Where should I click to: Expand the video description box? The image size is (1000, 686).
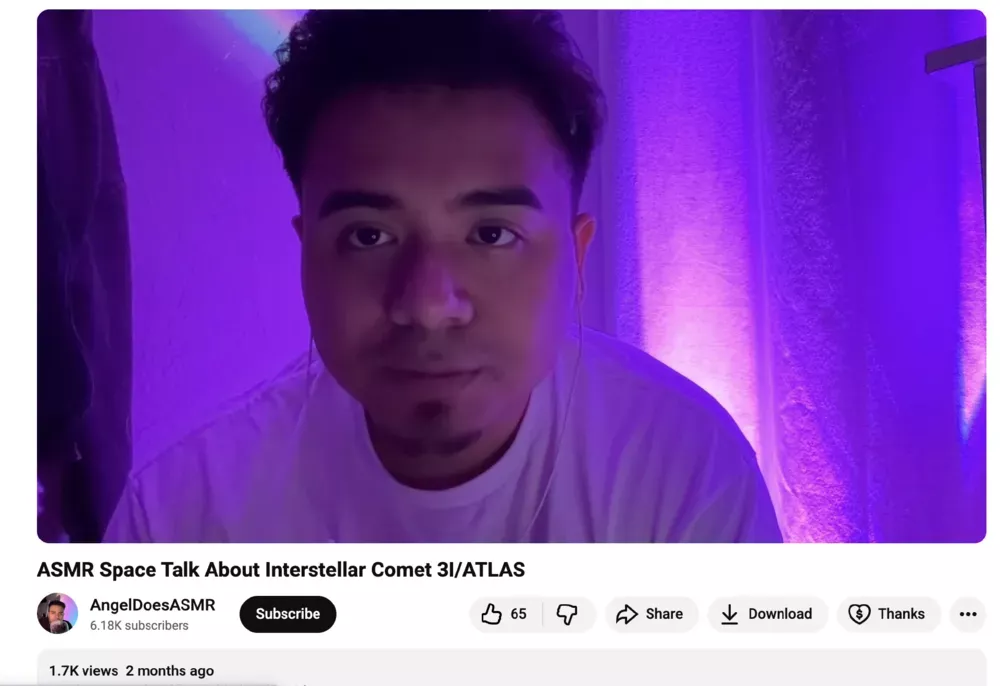tap(511, 668)
